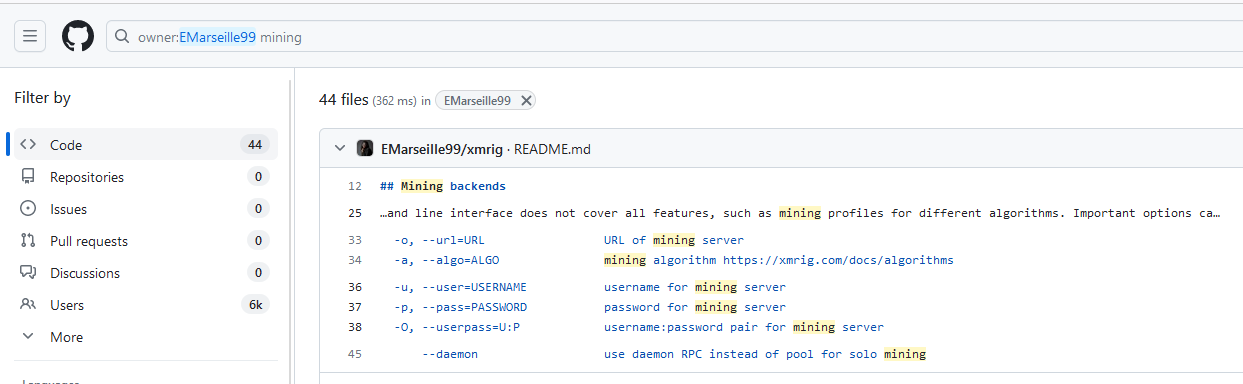Click the Discussions speech bubble icon

point(28,273)
